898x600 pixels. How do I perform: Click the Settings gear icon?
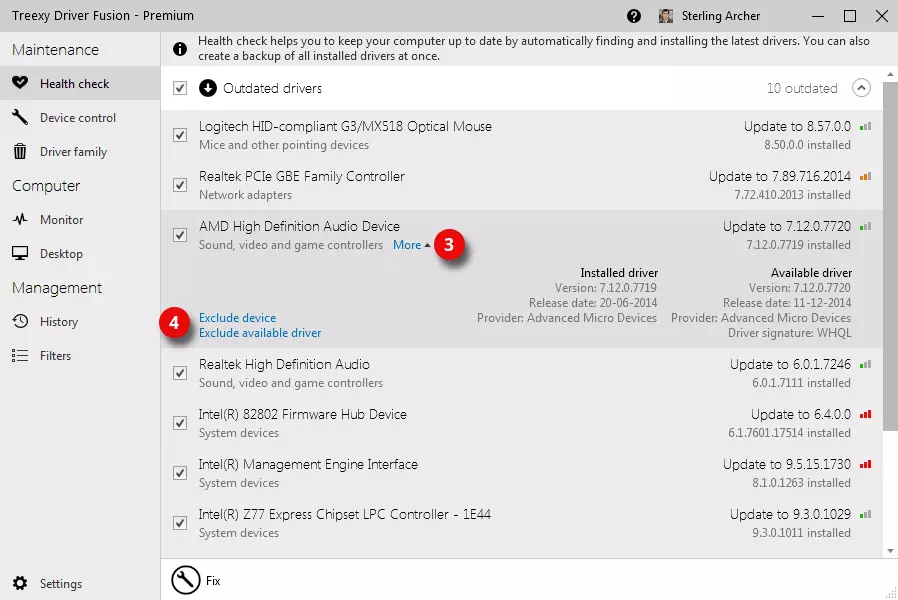(20, 583)
